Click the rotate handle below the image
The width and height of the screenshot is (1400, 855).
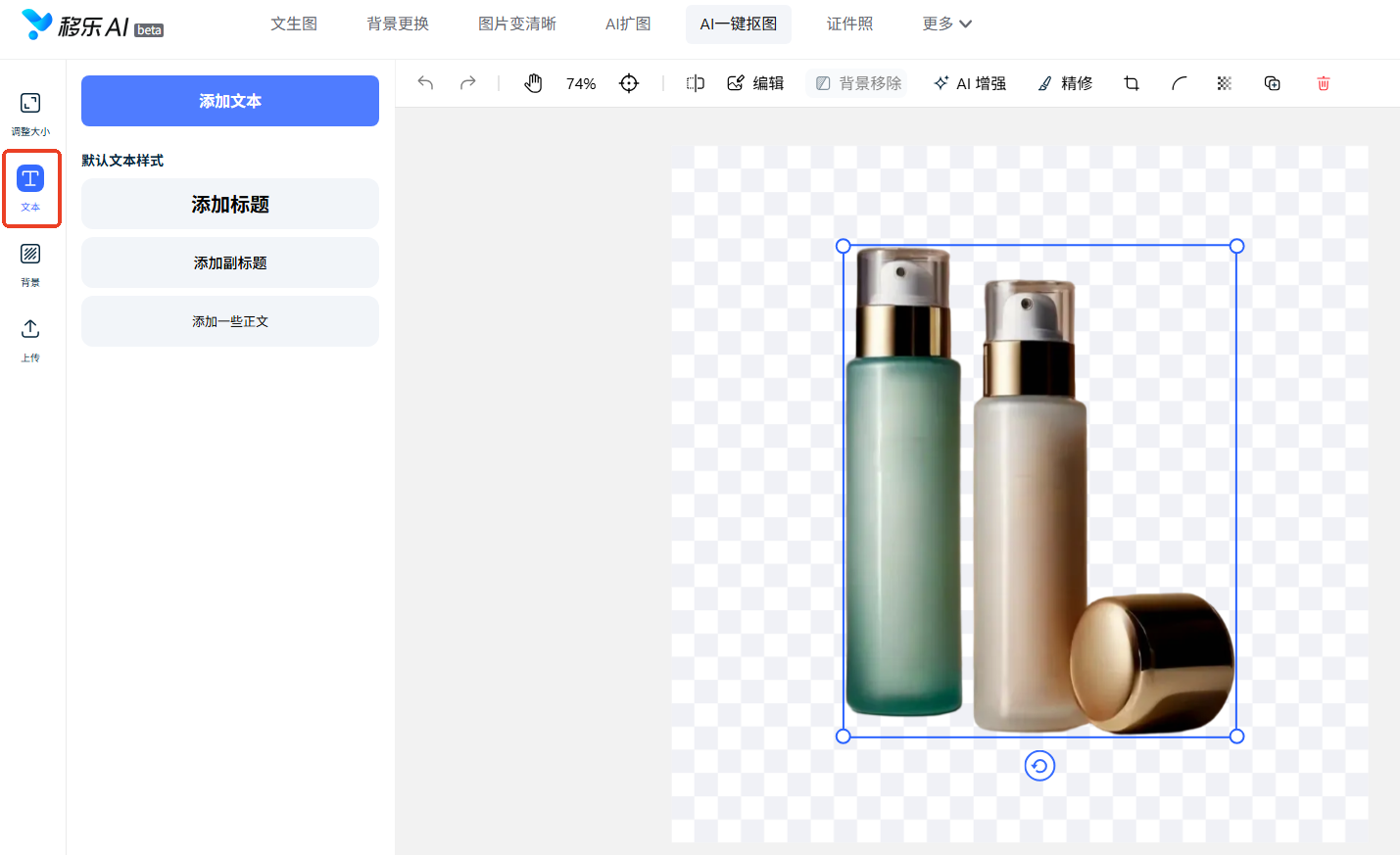(1039, 766)
